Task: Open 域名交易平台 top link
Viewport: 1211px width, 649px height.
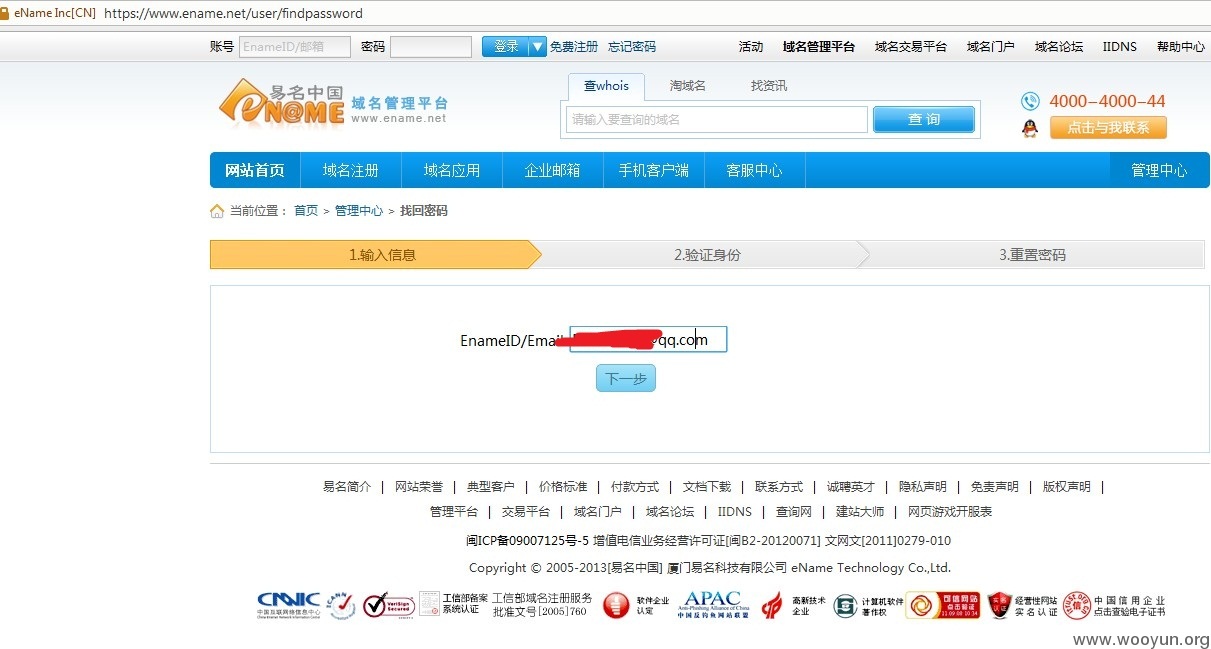Action: click(911, 47)
